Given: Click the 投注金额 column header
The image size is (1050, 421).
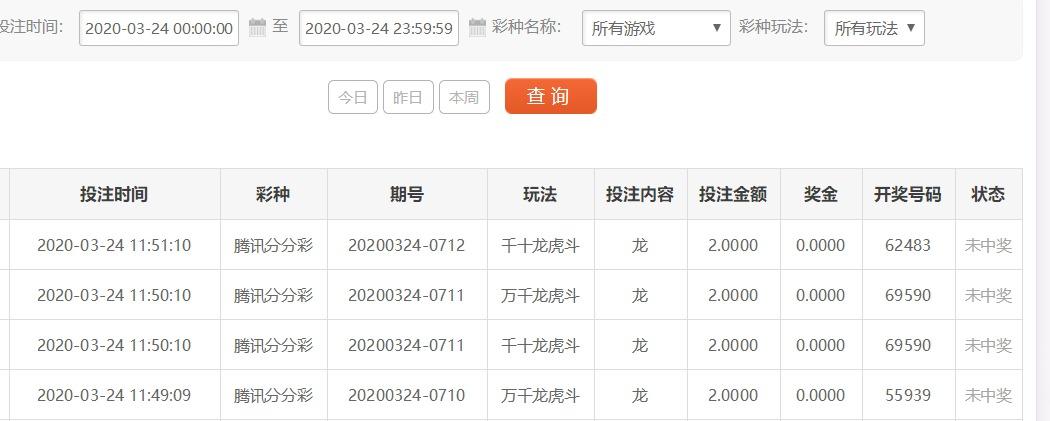Looking at the screenshot, I should click(x=733, y=194).
